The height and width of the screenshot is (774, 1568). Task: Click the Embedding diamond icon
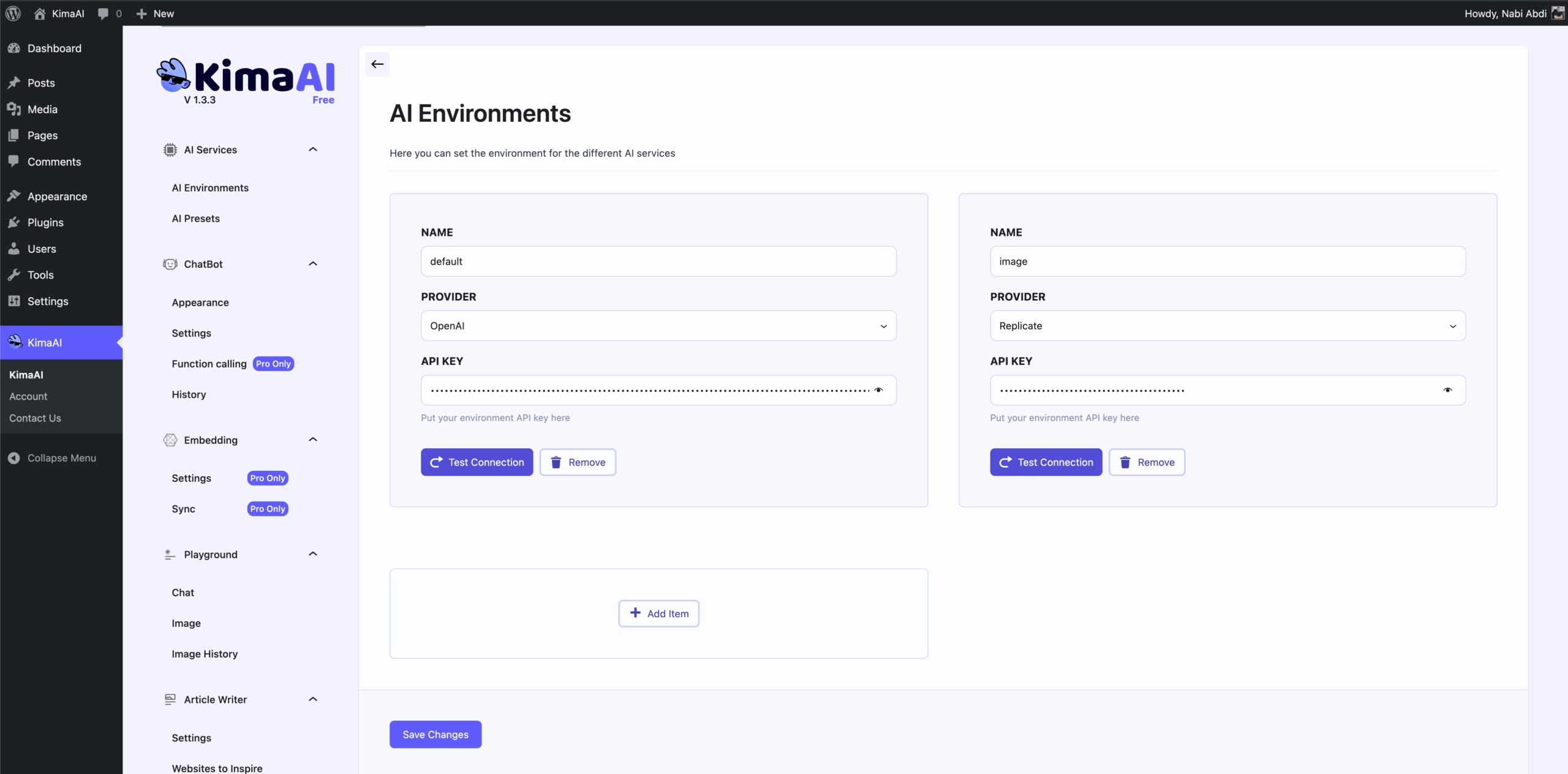pos(169,440)
